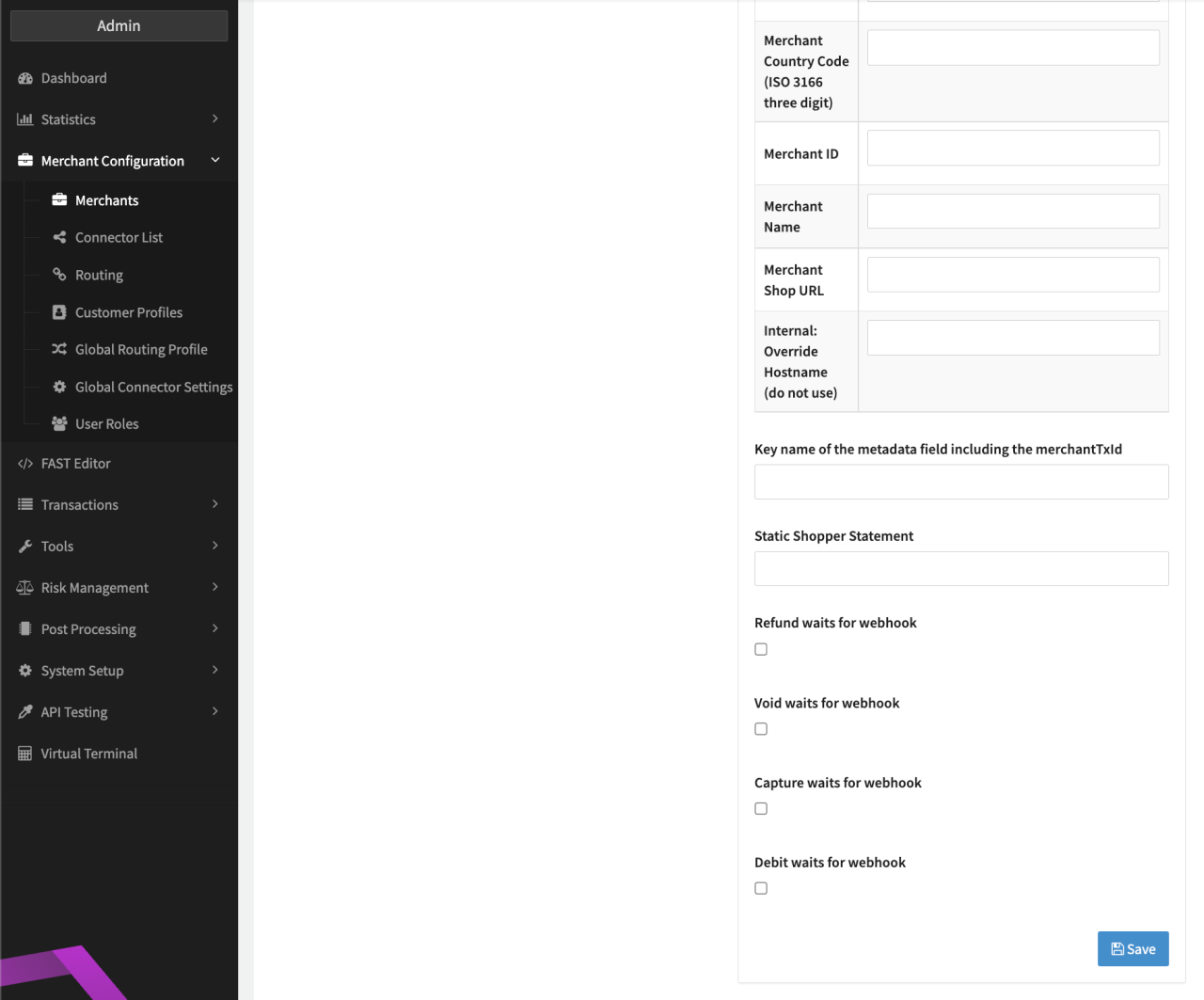Enable Refund waits for webhook checkbox
The height and width of the screenshot is (1000, 1204).
(x=761, y=649)
